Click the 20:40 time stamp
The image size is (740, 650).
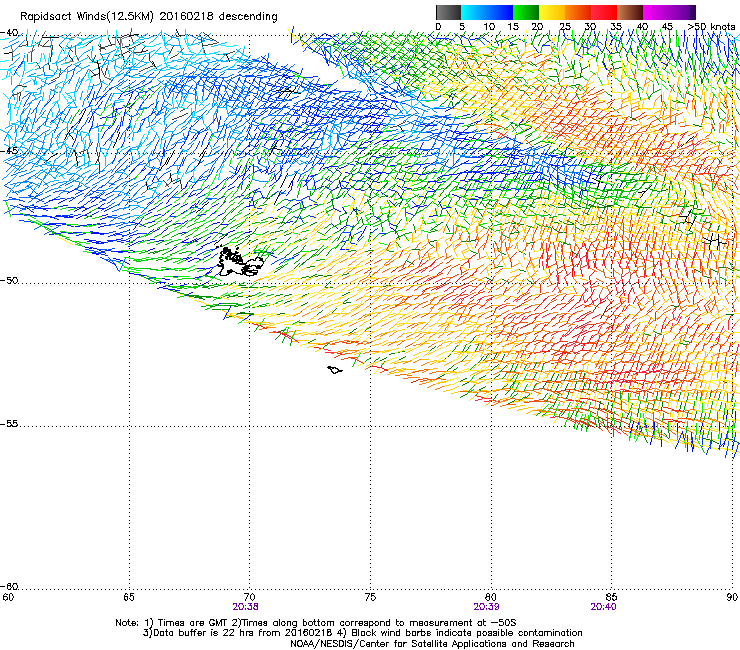[603, 607]
